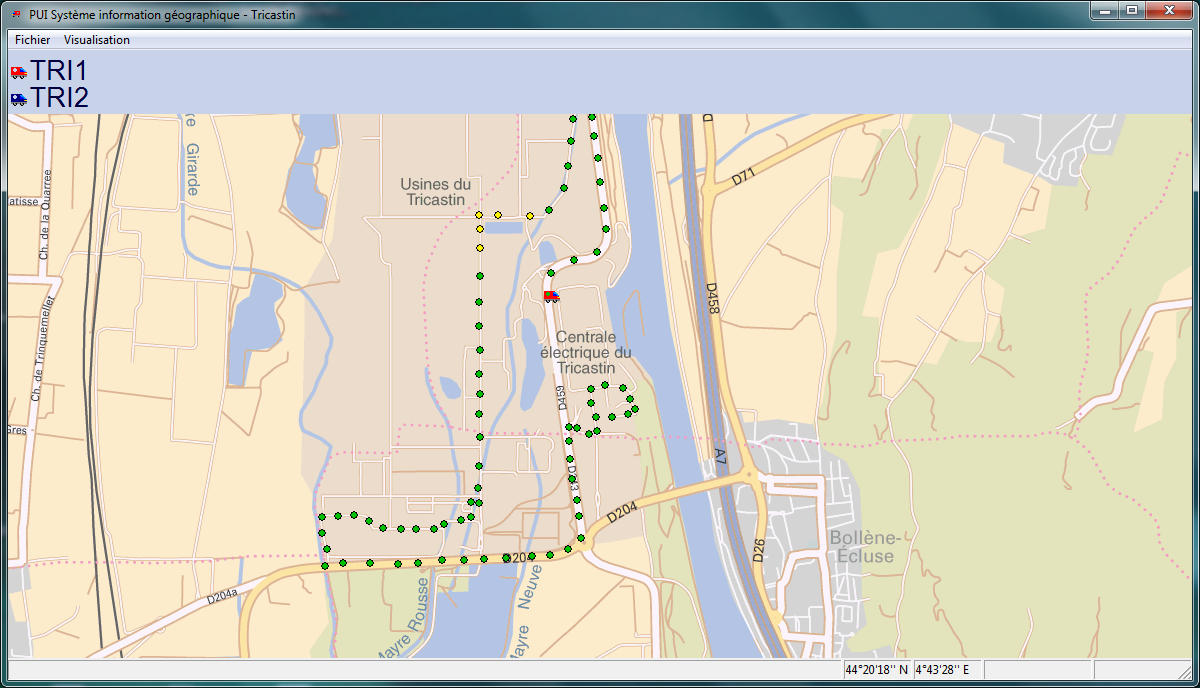Maximize the PUI application window

(x=1132, y=10)
